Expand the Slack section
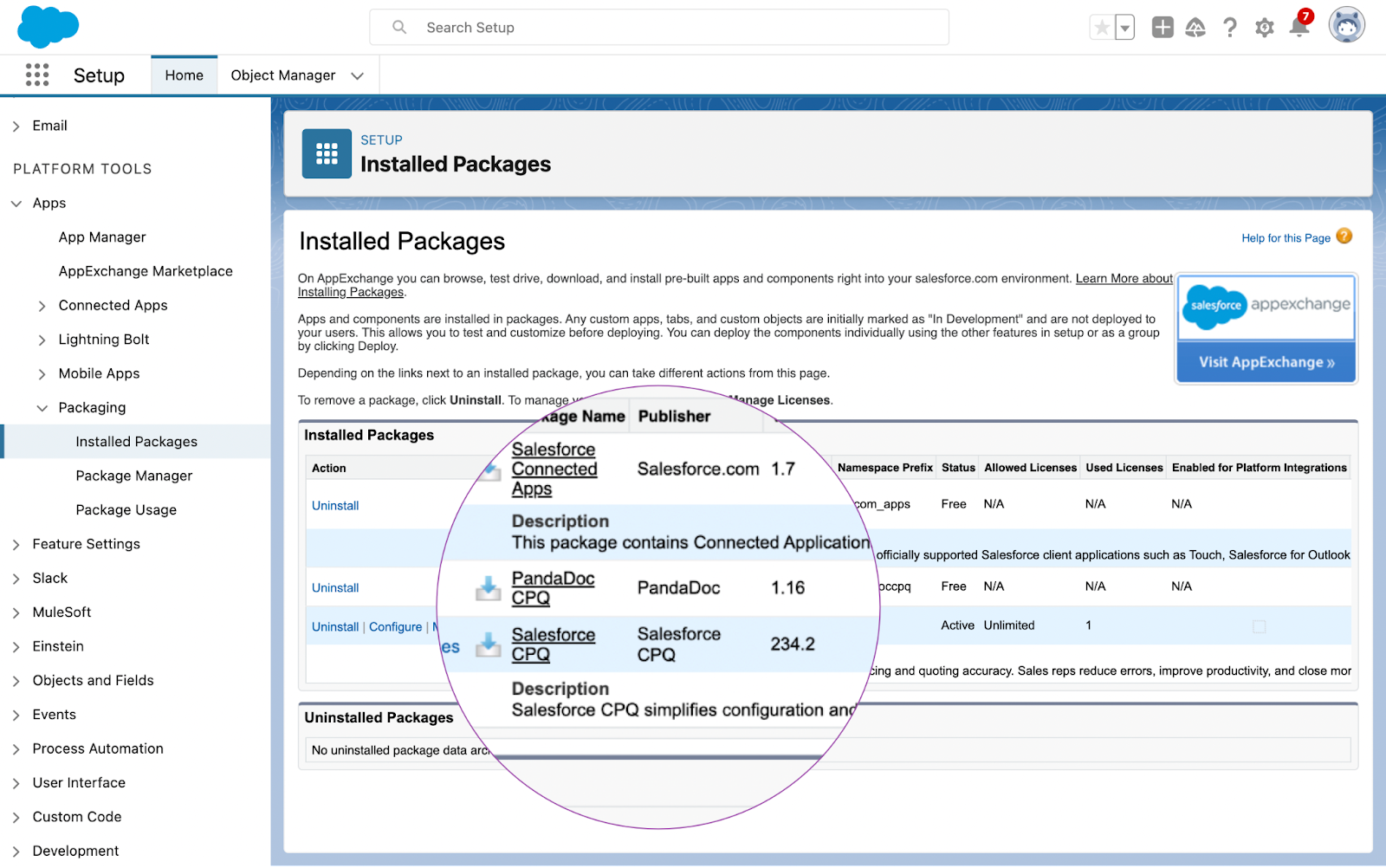The height and width of the screenshot is (868, 1386). tap(16, 579)
